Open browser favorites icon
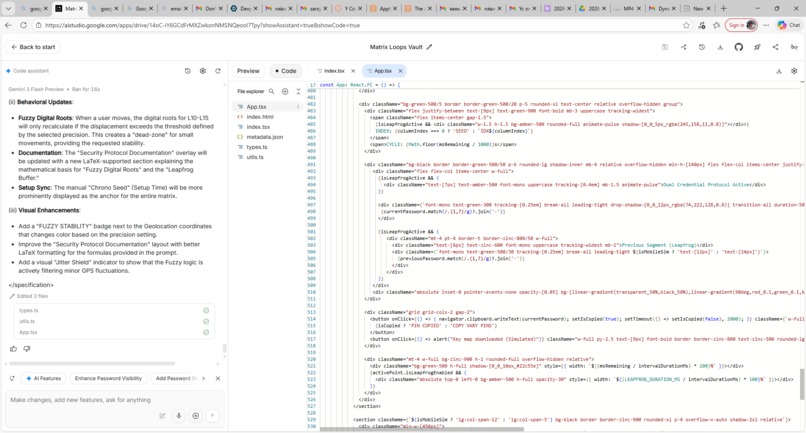Screen dimensions: 806x433 click(x=717, y=25)
